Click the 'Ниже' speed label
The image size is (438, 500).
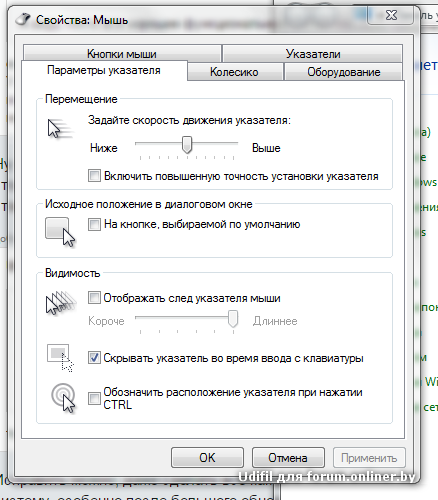click(x=104, y=148)
